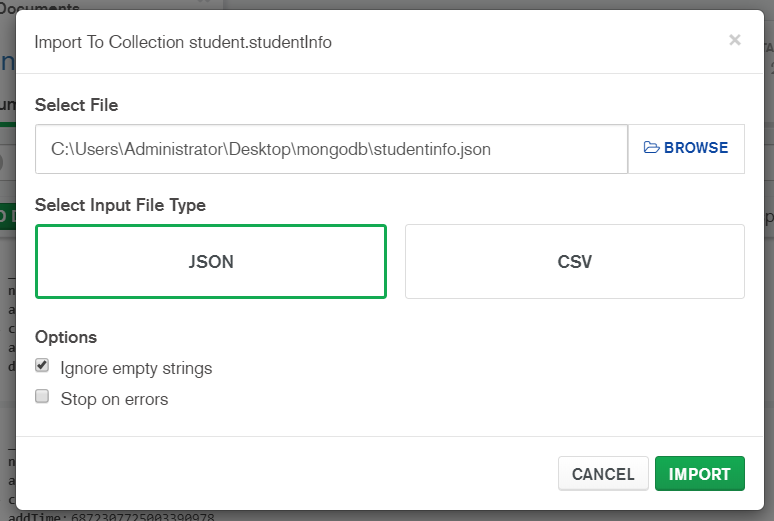Enable the Stop on errors checkbox

tap(42, 397)
